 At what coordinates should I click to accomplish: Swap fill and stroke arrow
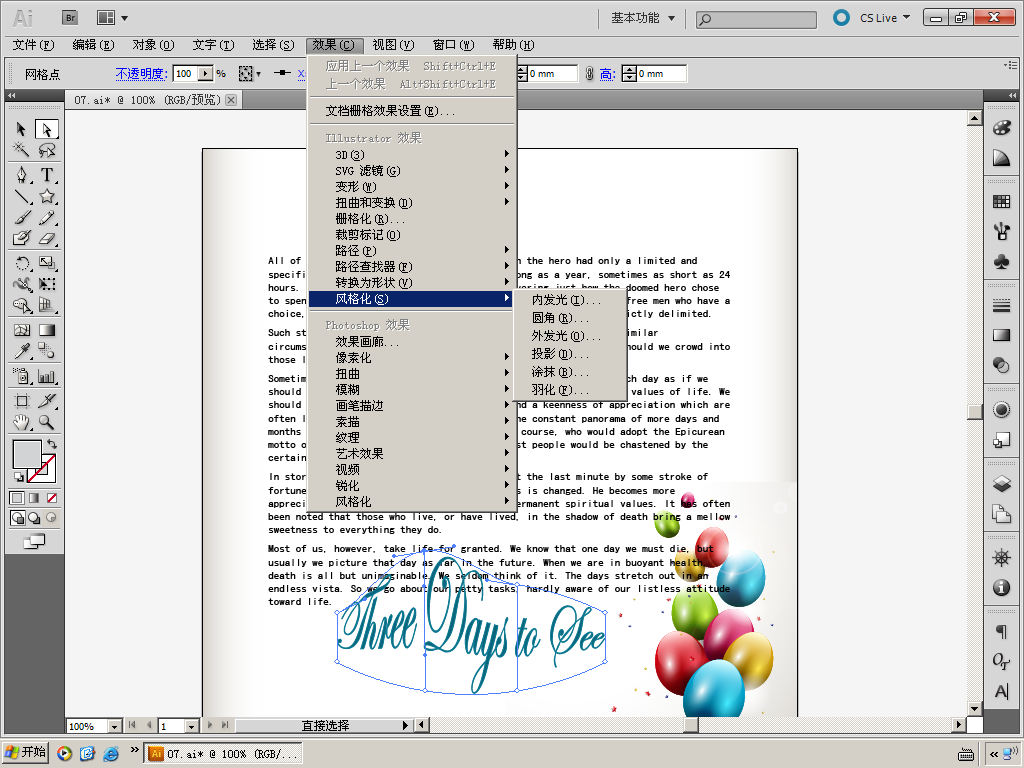(x=52, y=444)
